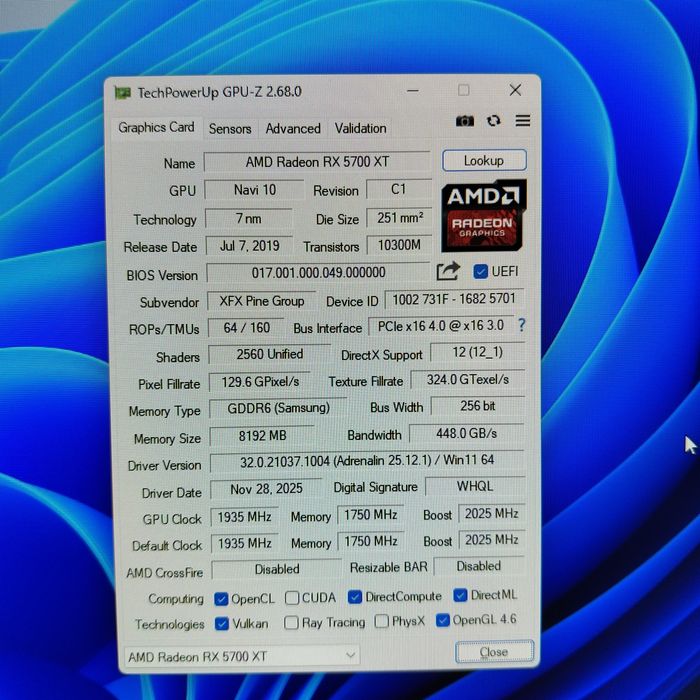Click the GPU Clock value '1935 MHz'
The image size is (700, 700).
coord(245,517)
